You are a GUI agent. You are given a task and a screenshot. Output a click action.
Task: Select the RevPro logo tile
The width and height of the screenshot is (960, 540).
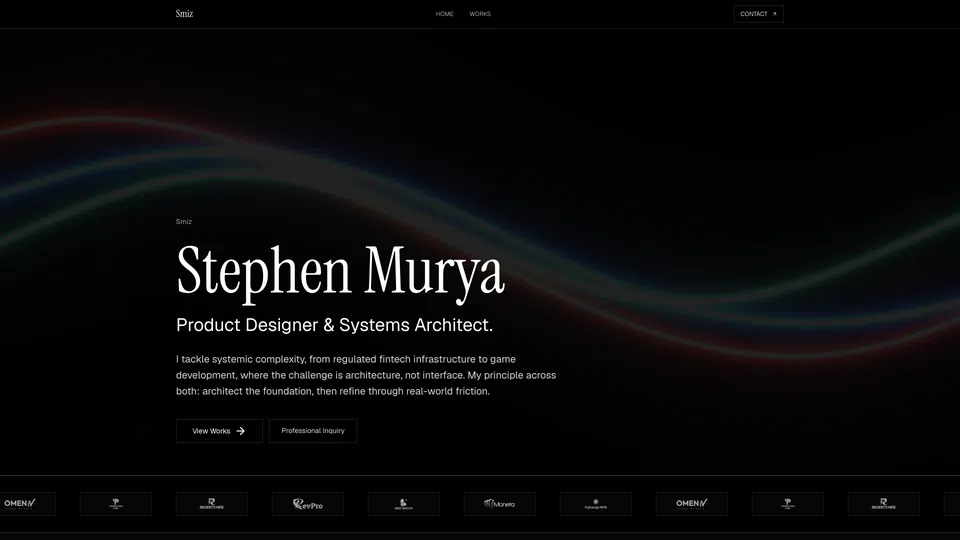308,504
